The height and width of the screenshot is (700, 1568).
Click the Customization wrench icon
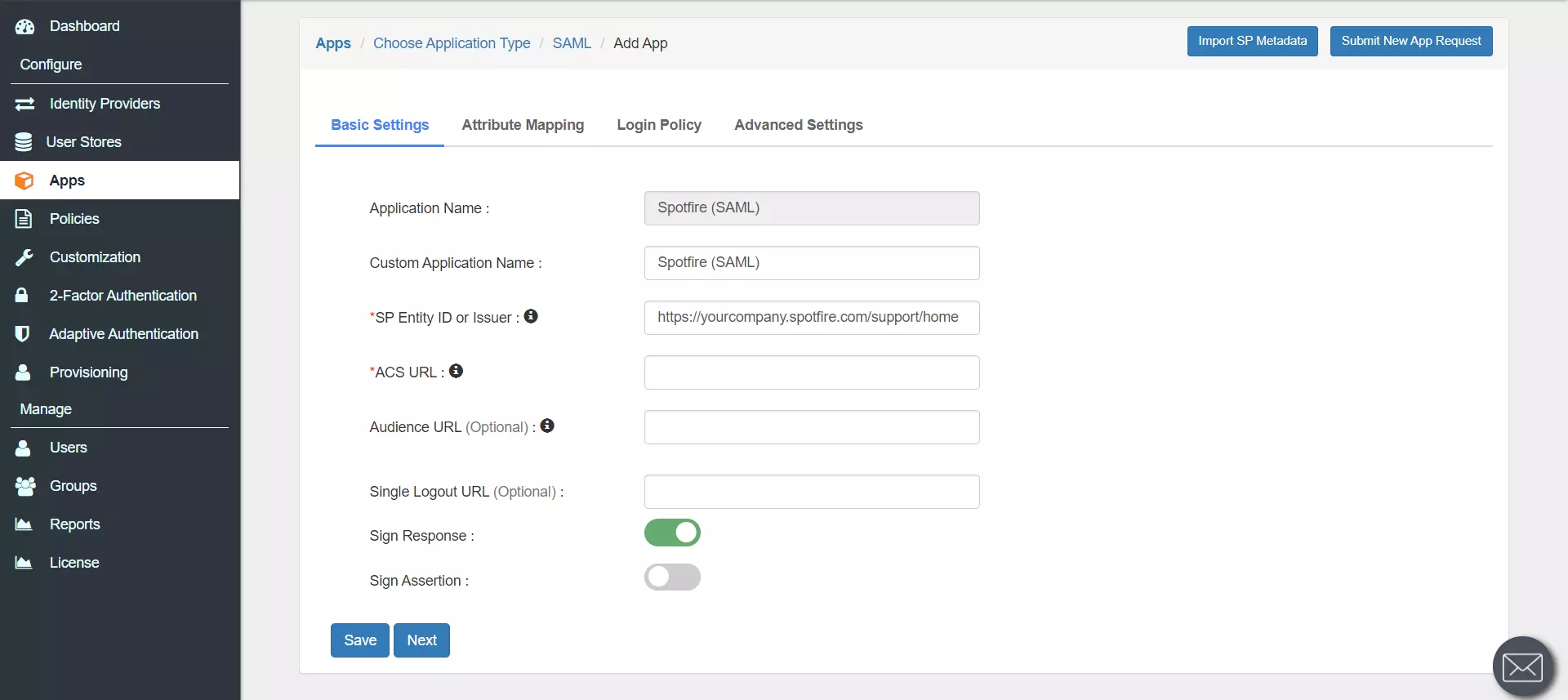[24, 257]
